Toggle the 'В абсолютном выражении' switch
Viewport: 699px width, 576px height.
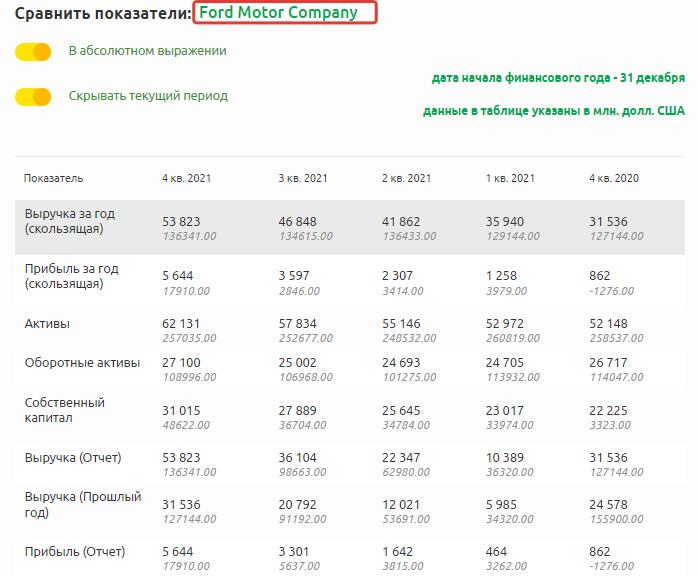point(33,51)
